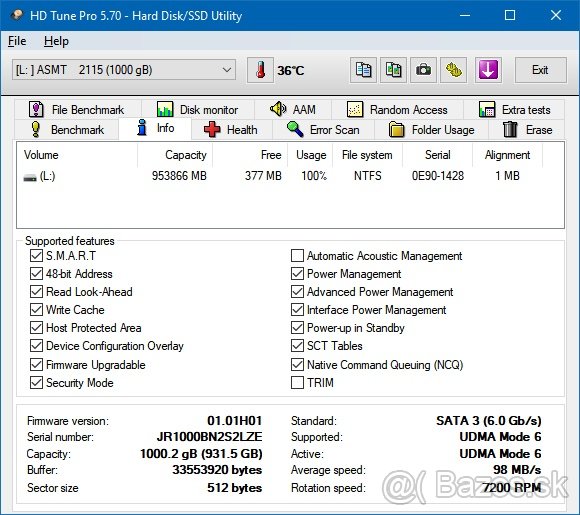Click the Volume column header
The width and height of the screenshot is (580, 515).
(x=77, y=155)
